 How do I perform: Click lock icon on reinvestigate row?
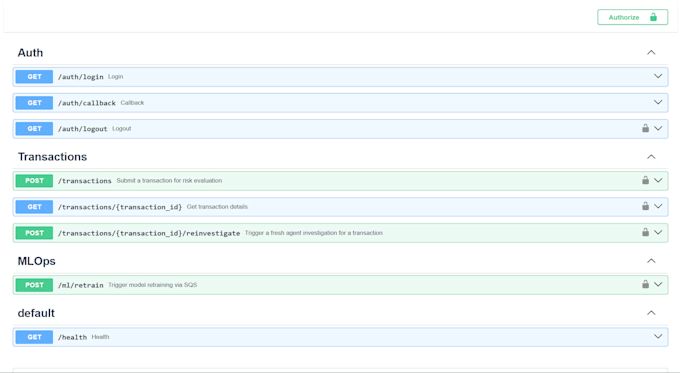[645, 232]
